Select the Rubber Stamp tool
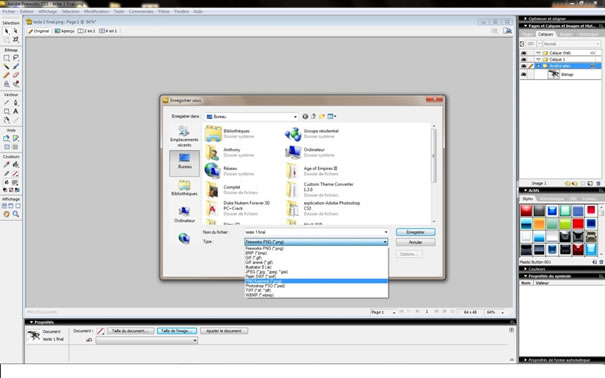Viewport: 605px width, 378px height. [x=7, y=84]
